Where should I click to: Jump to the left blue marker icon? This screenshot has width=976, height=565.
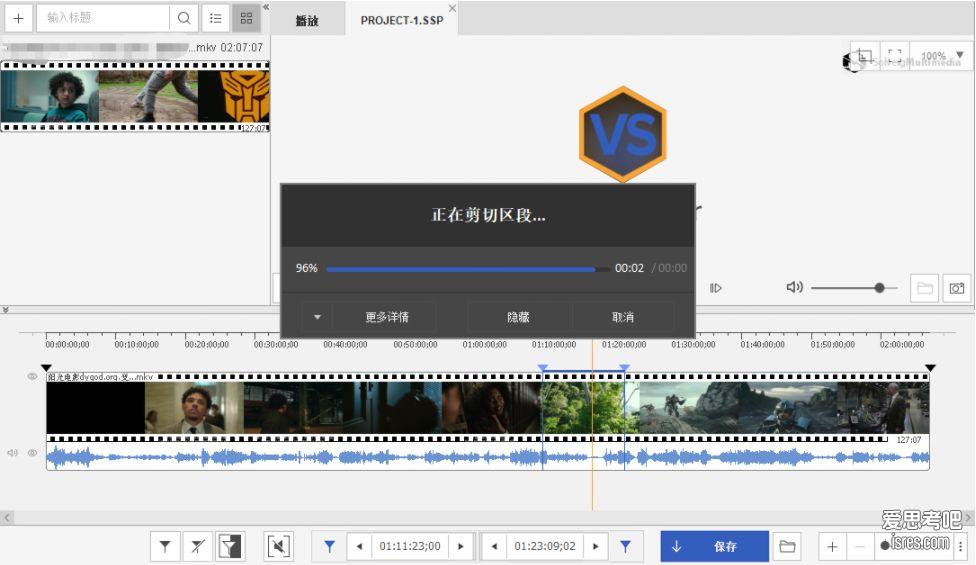tap(329, 546)
